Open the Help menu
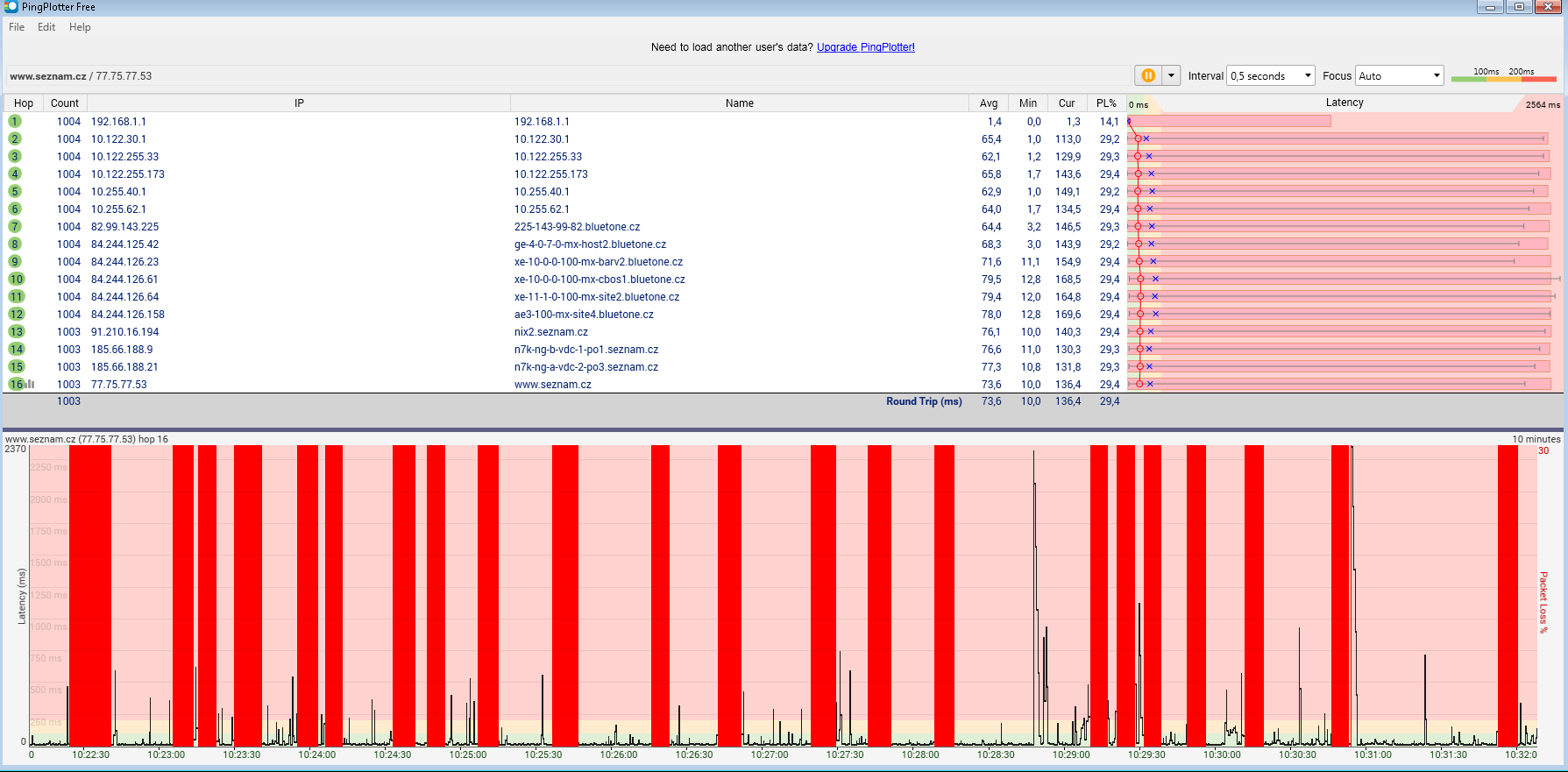Screen dimensions: 1568x772 (80, 27)
